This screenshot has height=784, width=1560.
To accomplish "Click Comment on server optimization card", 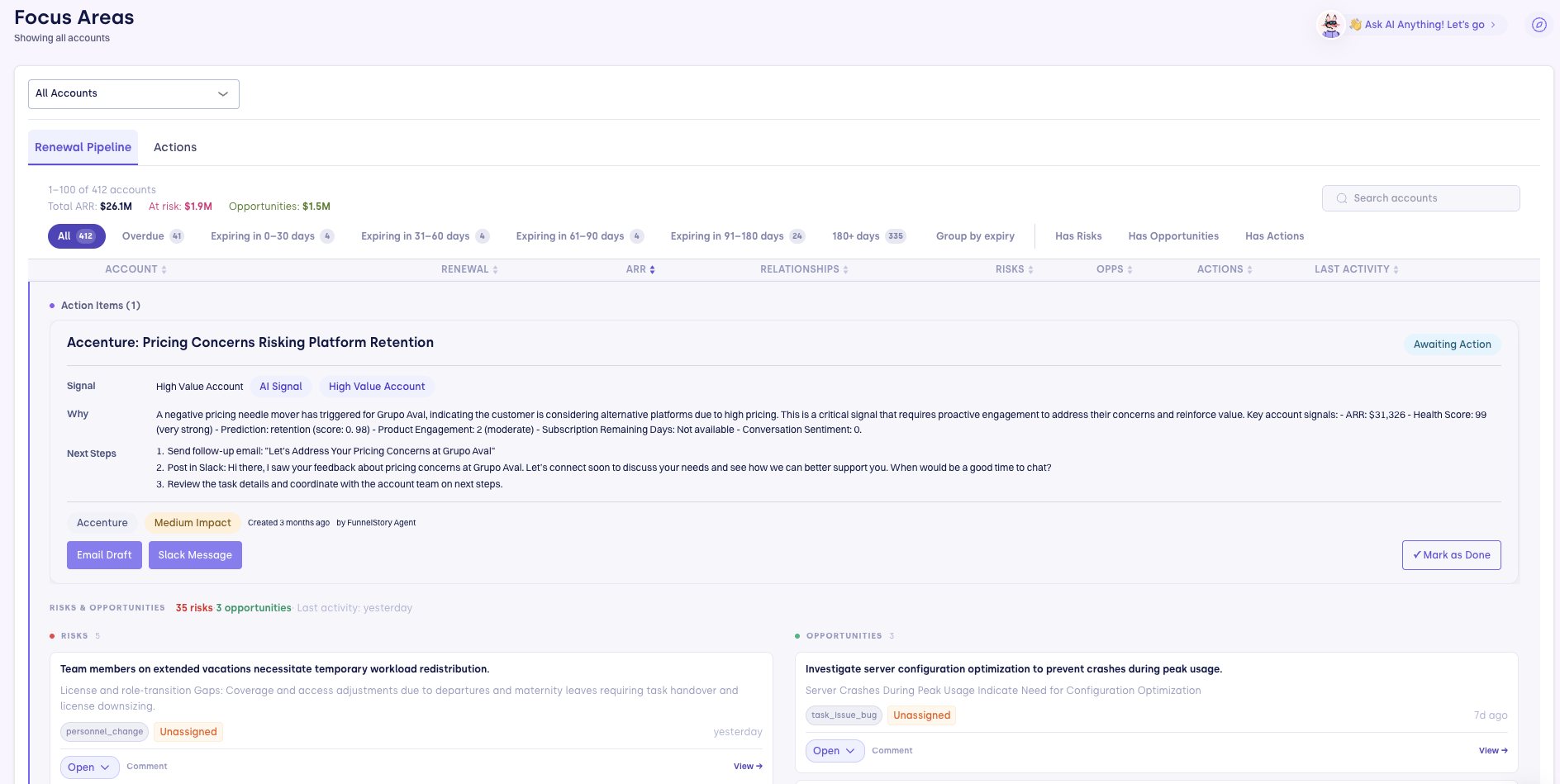I will (x=892, y=751).
